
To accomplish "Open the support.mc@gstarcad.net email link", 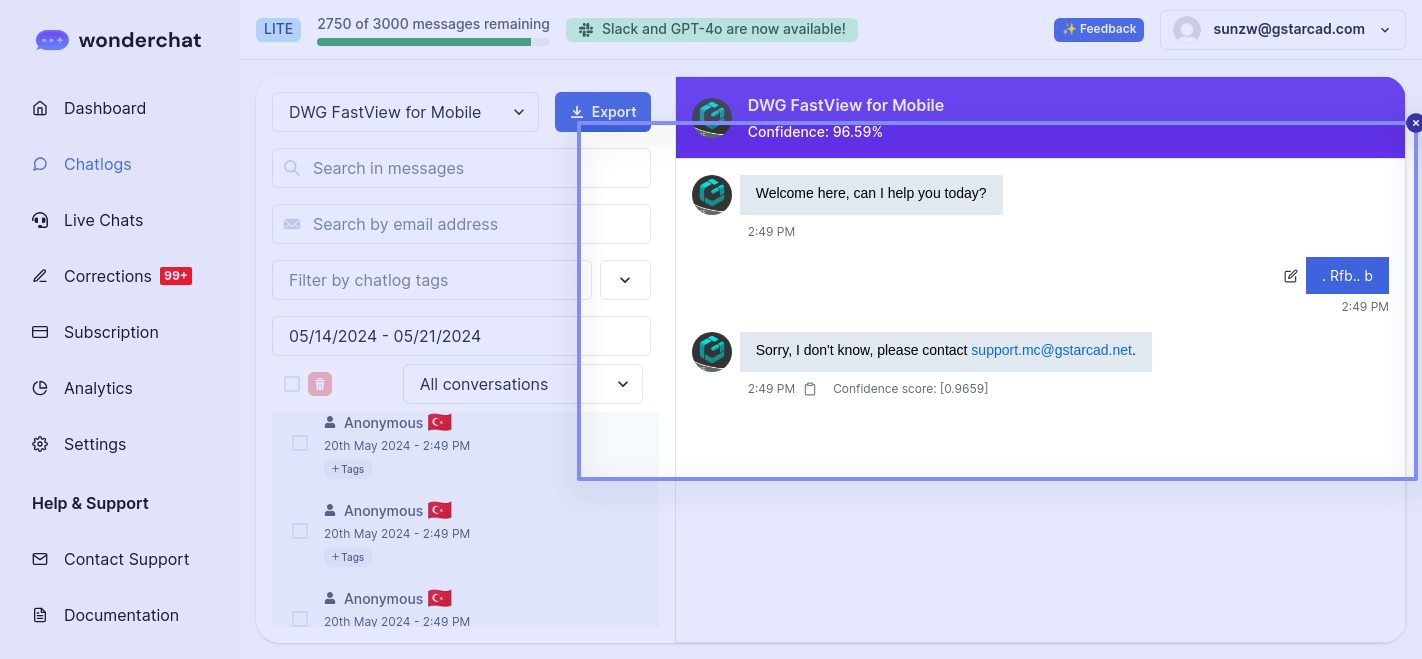I will (x=1051, y=350).
